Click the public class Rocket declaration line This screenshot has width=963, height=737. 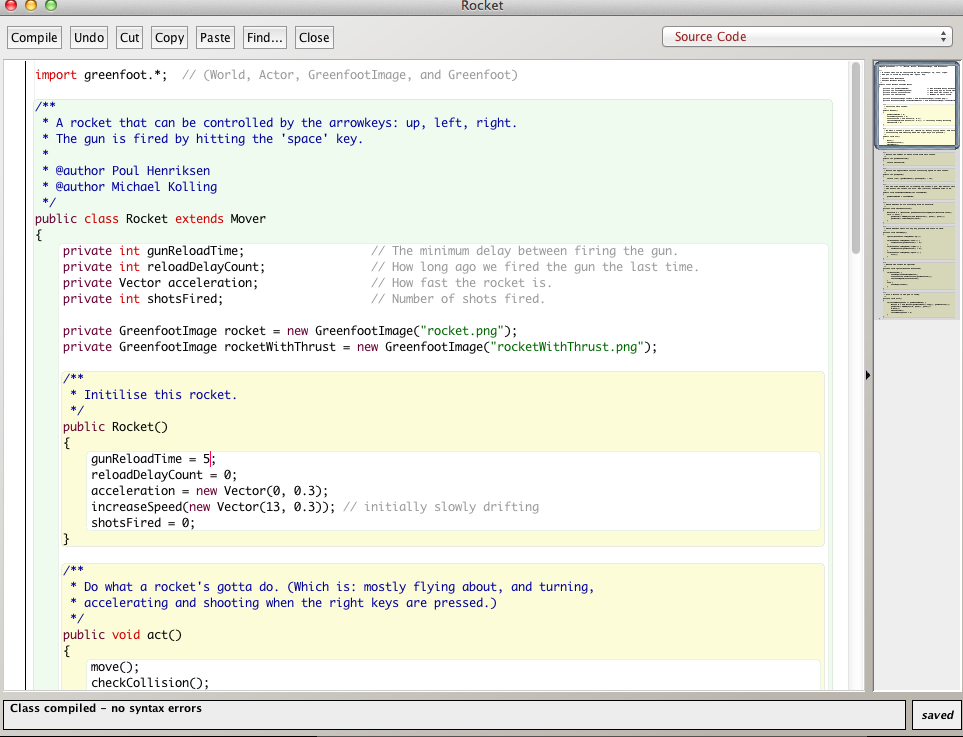(x=150, y=219)
